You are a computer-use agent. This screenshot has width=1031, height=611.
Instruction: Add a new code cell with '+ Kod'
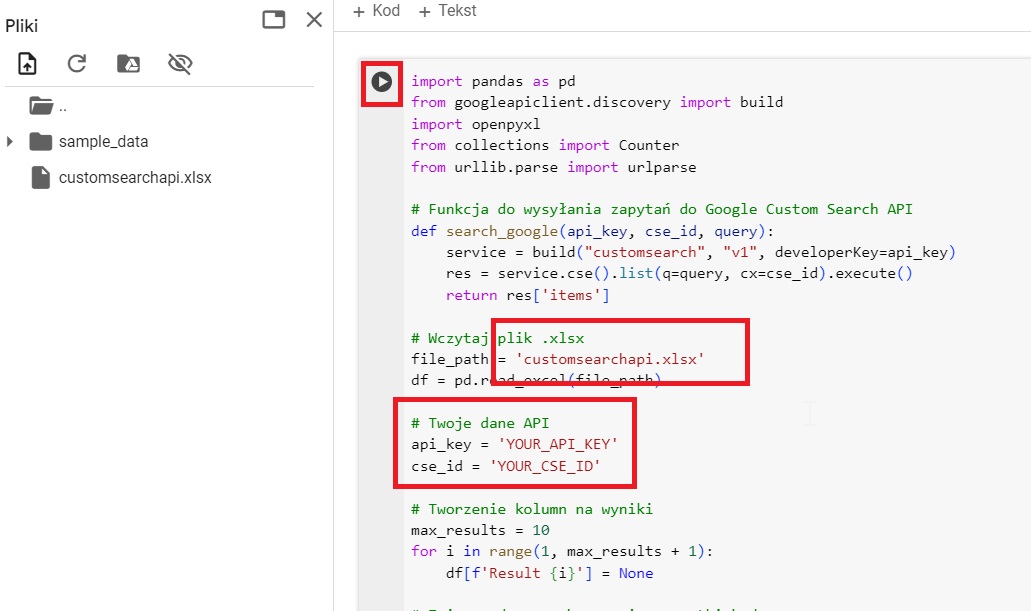pos(375,11)
